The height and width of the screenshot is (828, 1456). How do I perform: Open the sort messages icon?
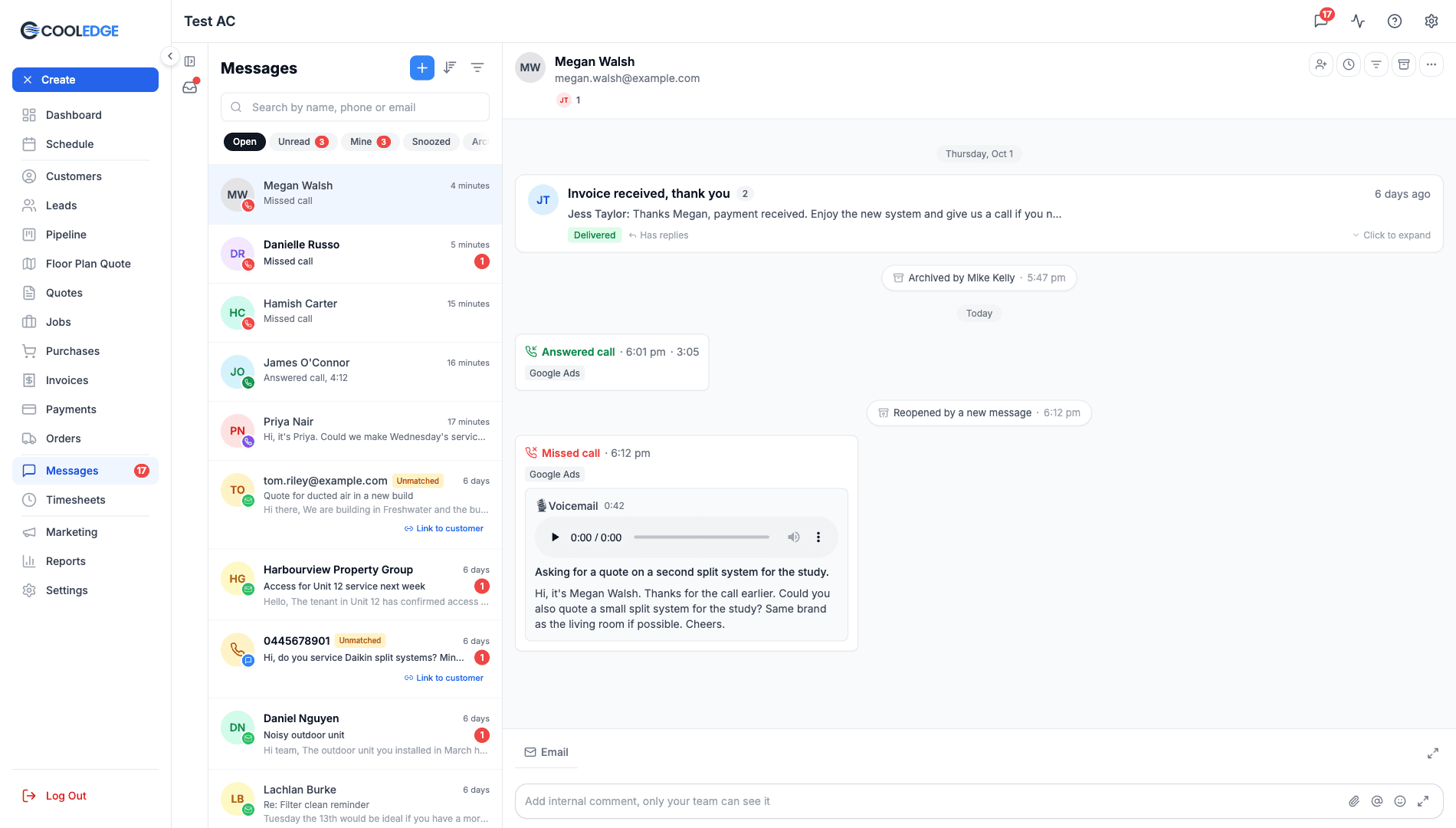click(x=450, y=67)
